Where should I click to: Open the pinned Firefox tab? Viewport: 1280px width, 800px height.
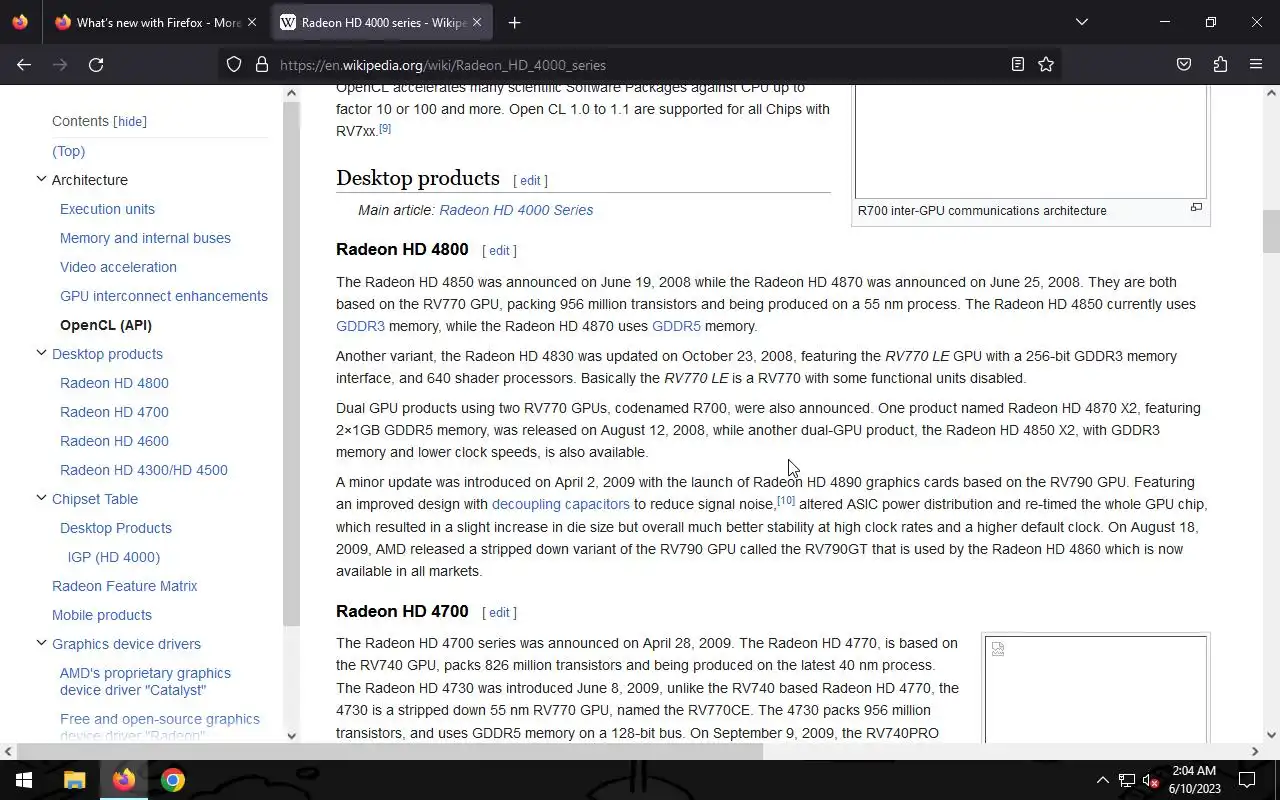point(20,22)
